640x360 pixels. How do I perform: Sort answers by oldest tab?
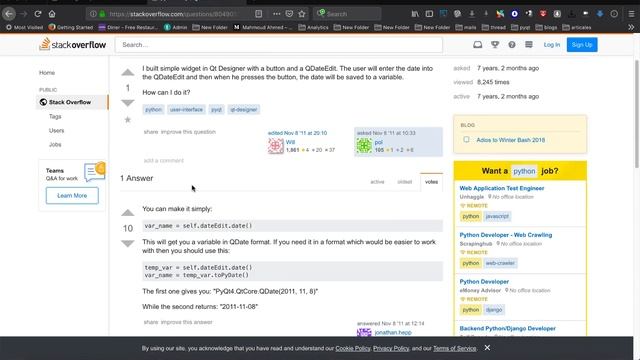(x=404, y=182)
